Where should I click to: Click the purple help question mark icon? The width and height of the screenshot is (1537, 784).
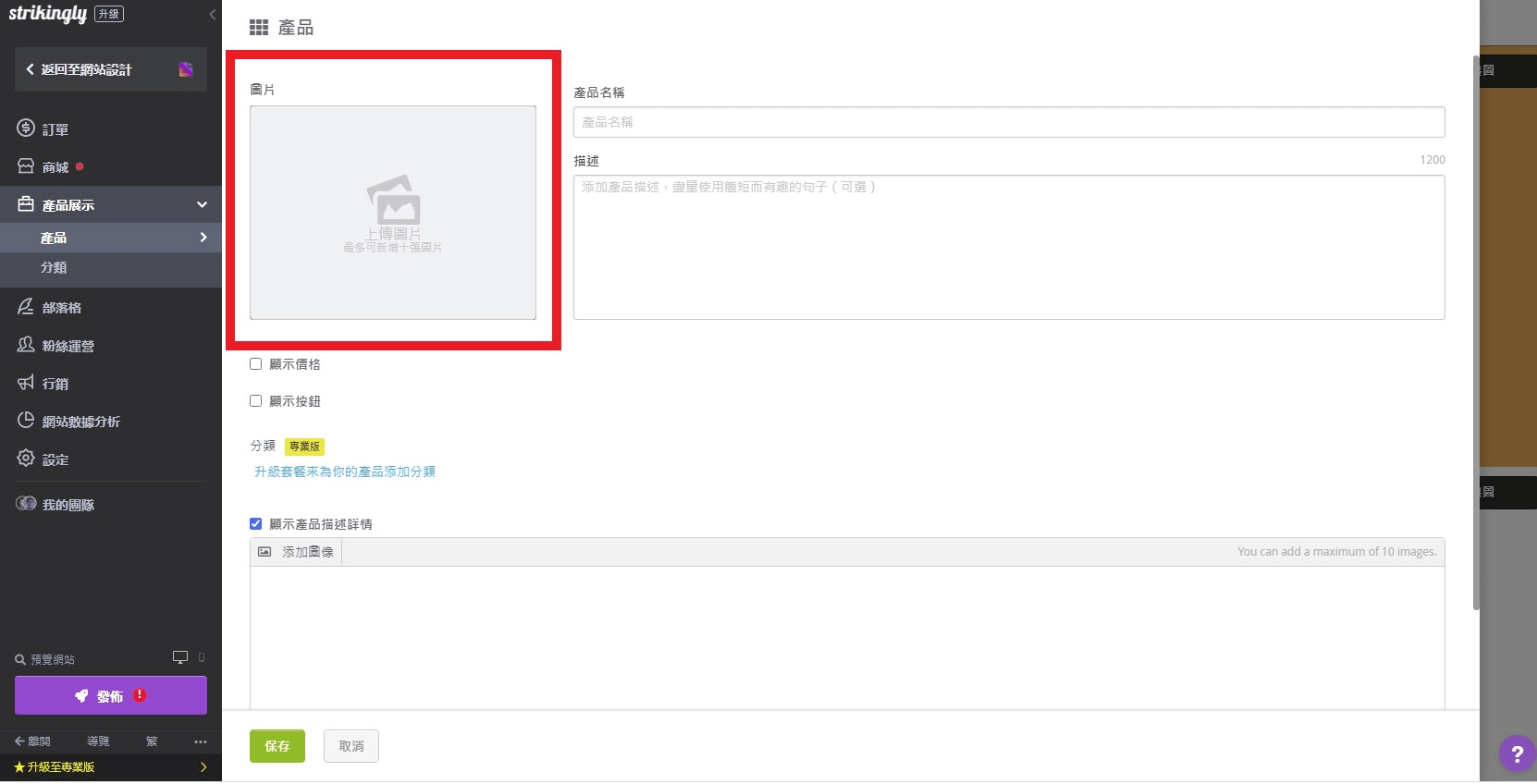[x=1517, y=753]
